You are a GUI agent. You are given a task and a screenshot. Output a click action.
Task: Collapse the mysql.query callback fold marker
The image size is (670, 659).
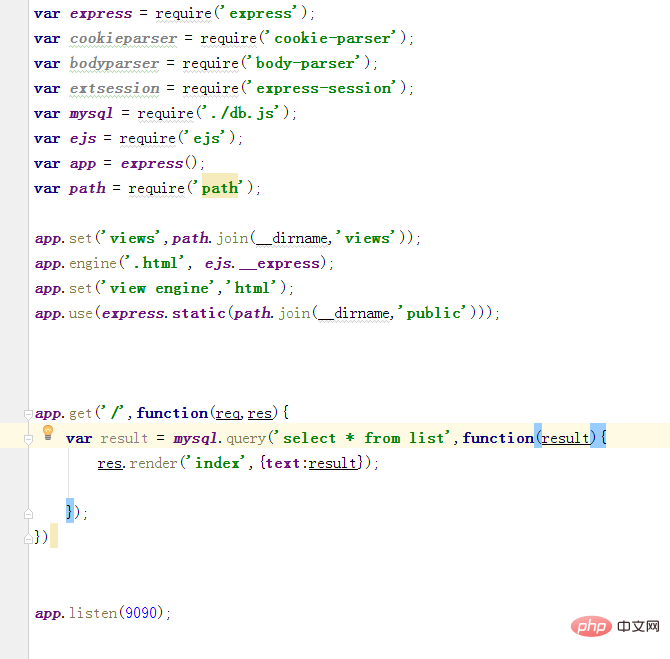pyautogui.click(x=28, y=439)
